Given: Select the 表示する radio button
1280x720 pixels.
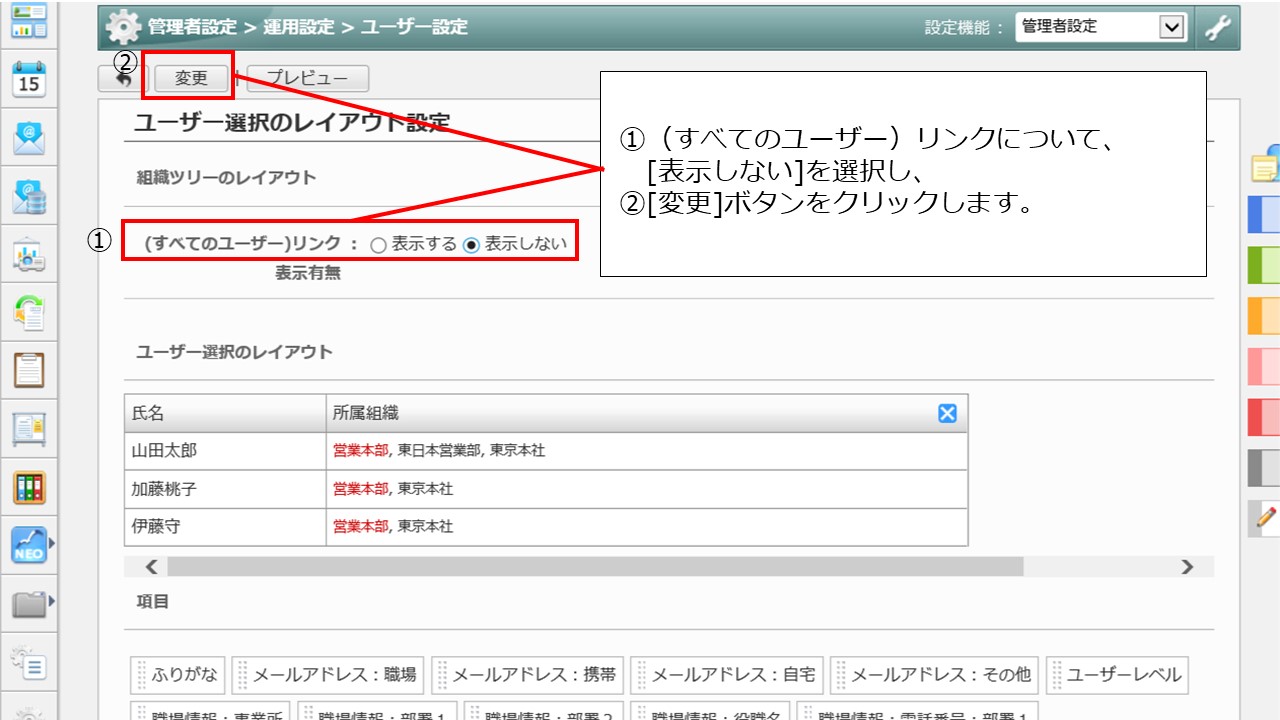Looking at the screenshot, I should [378, 245].
